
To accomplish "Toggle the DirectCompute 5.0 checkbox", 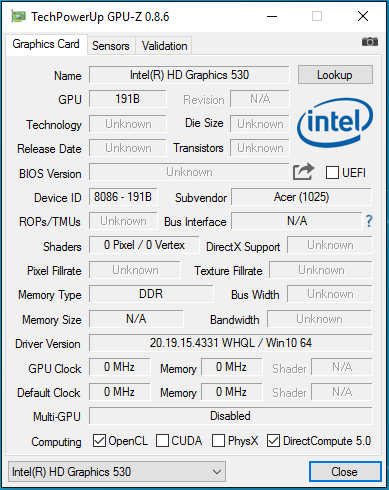I will 273,441.
